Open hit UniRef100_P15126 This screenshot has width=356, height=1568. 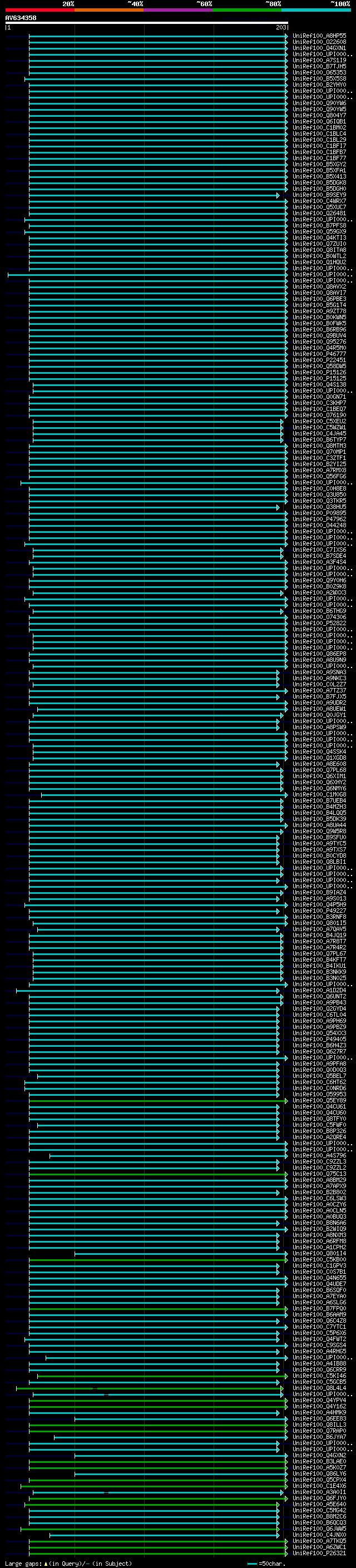click(319, 373)
